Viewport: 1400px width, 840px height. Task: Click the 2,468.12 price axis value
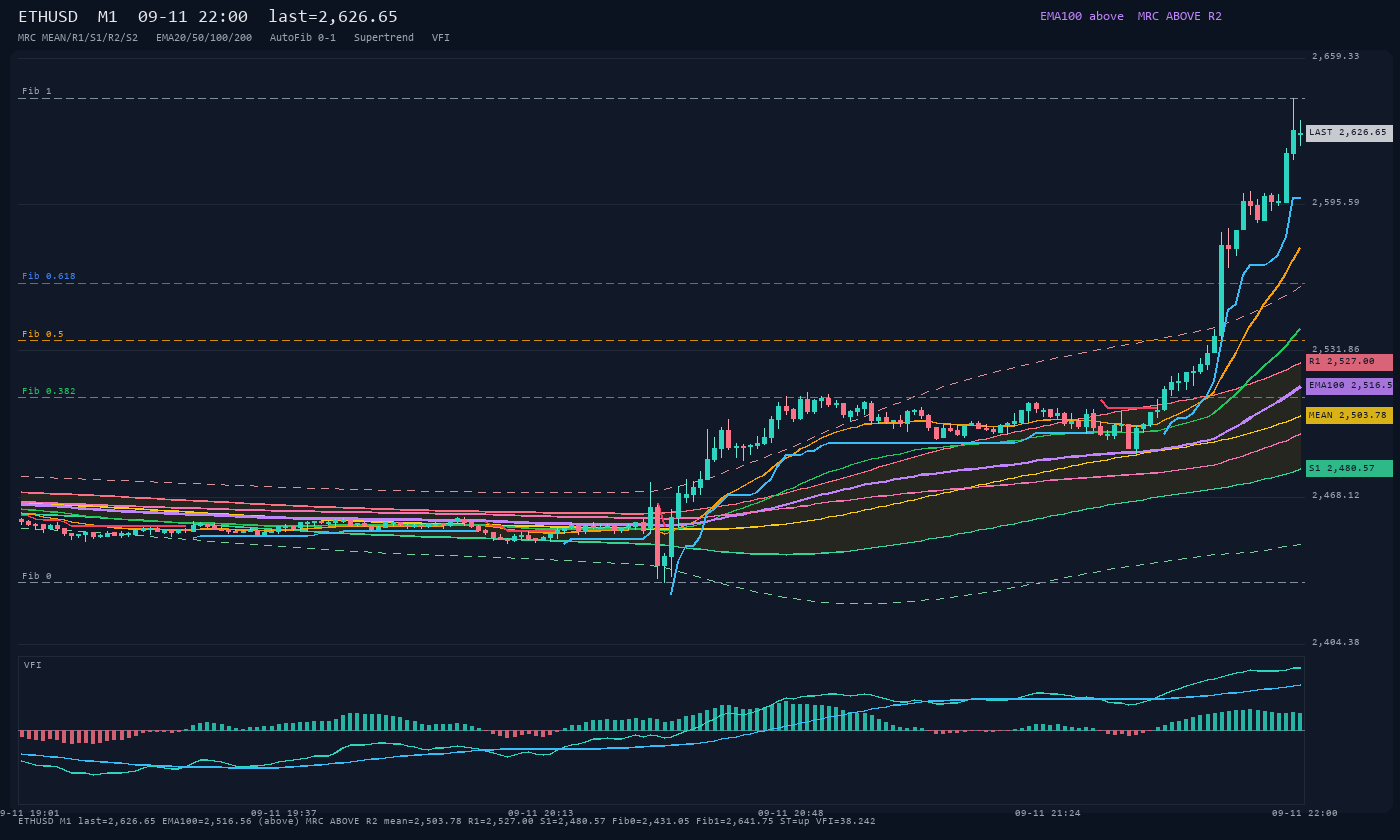(x=1336, y=495)
